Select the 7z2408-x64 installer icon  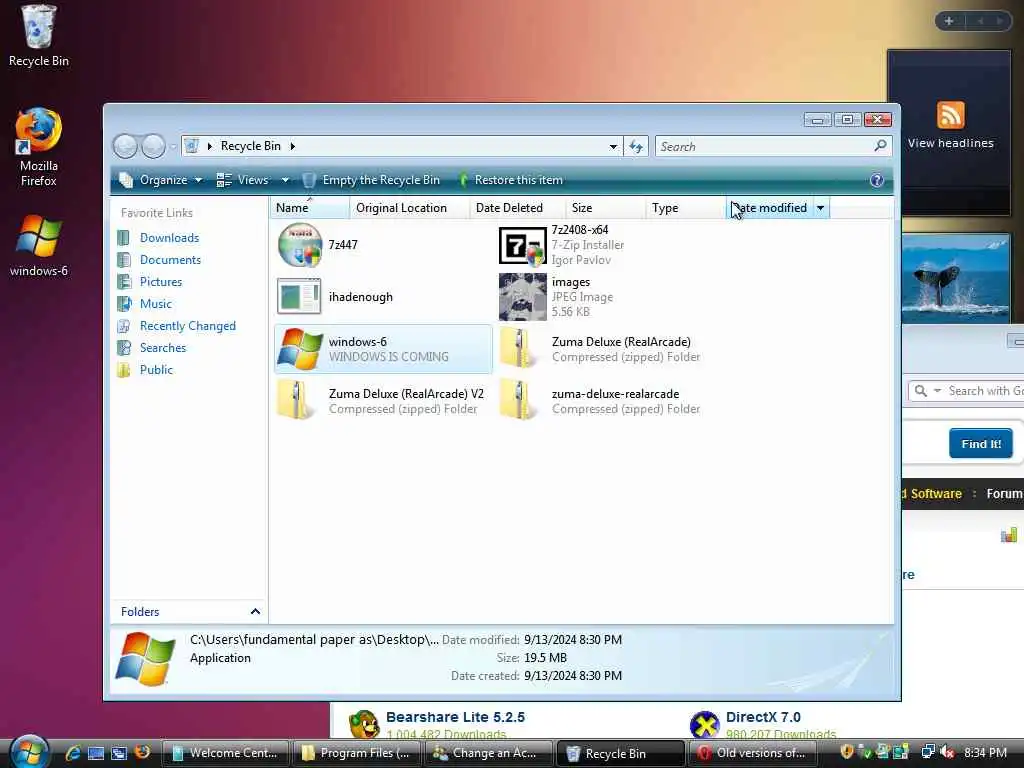[522, 246]
